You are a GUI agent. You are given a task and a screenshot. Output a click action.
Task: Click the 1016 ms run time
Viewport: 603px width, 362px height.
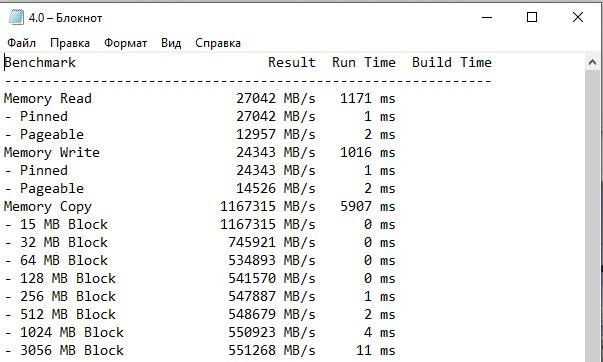point(368,152)
